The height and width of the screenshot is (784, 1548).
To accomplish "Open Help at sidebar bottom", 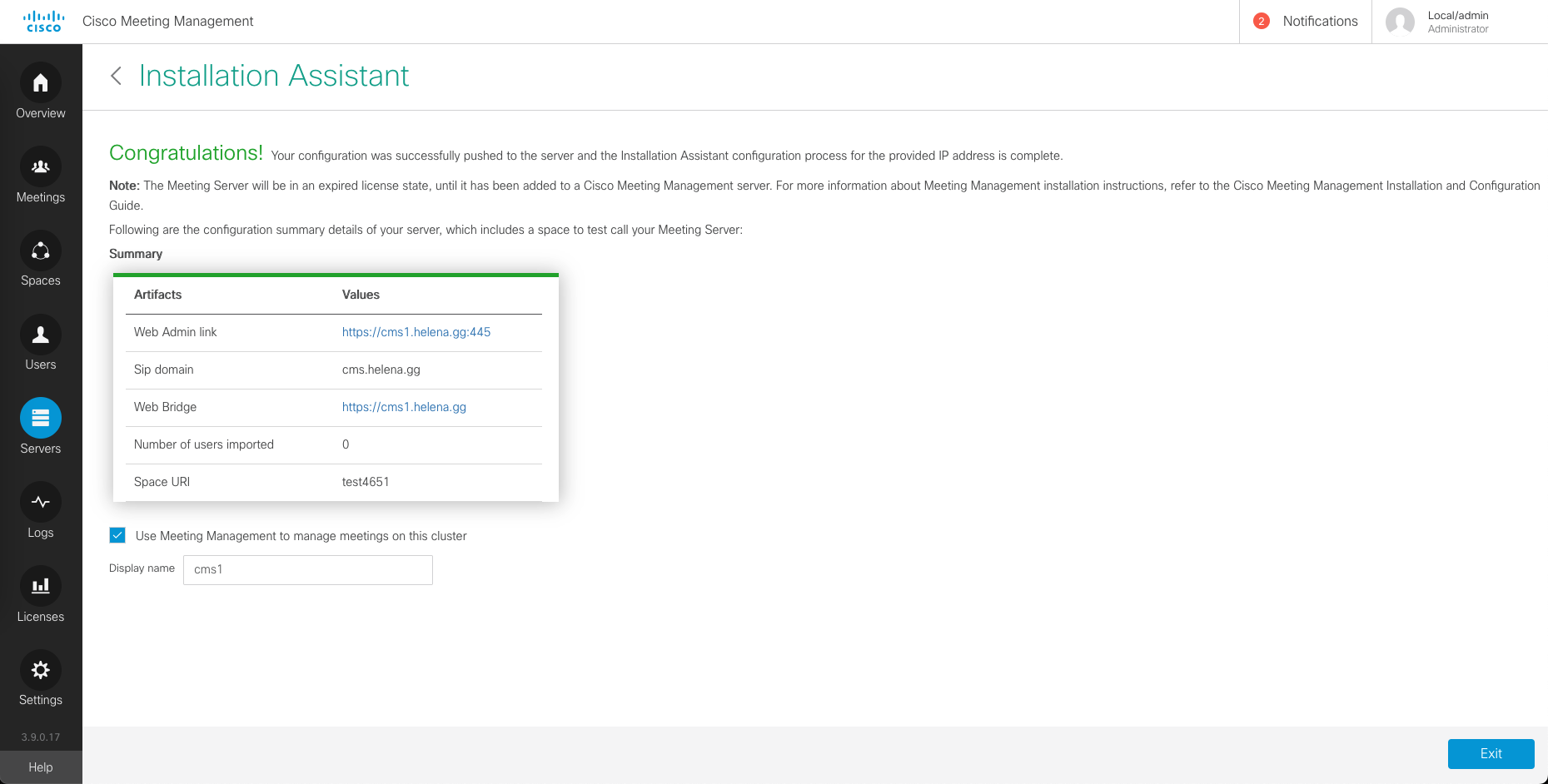I will tap(40, 767).
